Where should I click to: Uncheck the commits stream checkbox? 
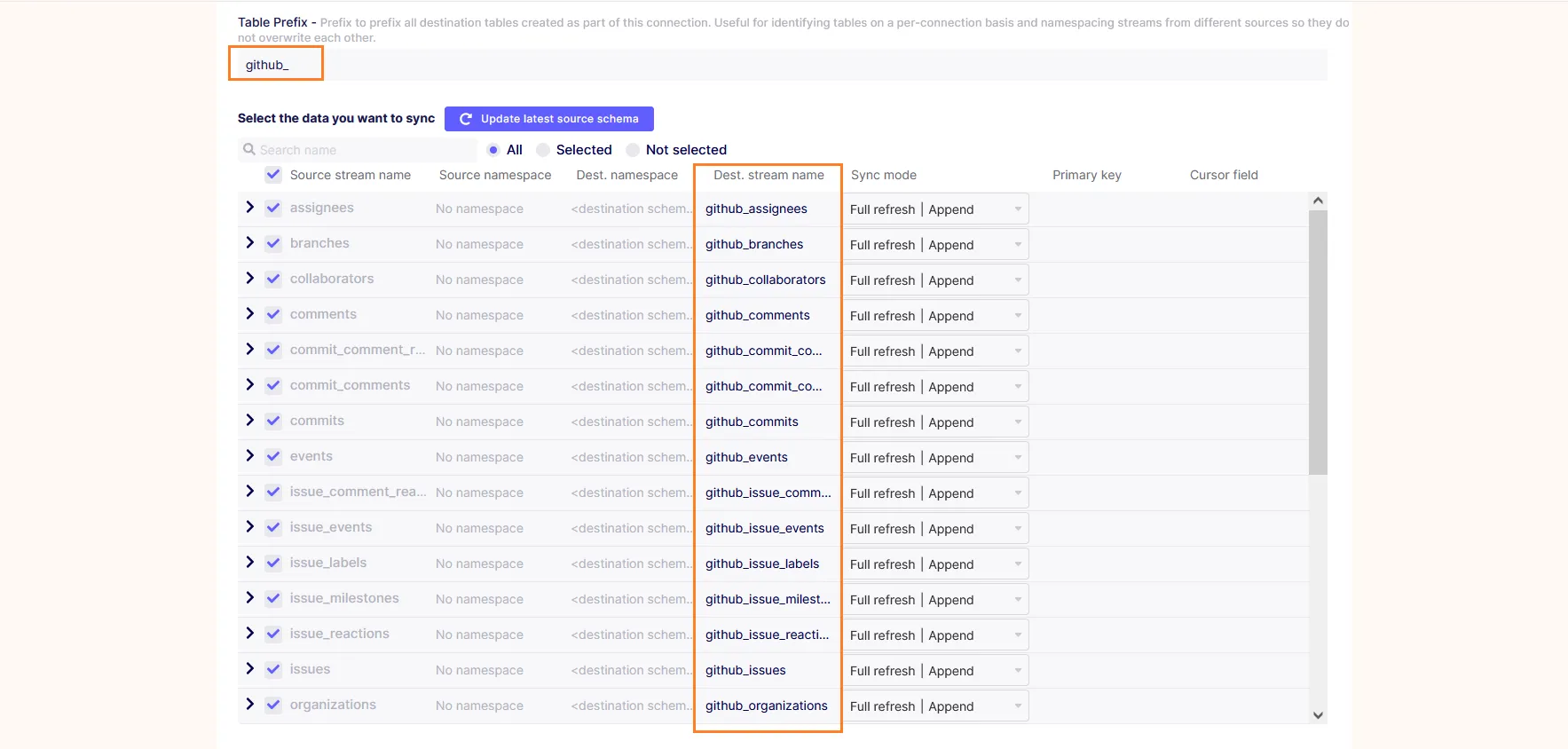coord(273,421)
